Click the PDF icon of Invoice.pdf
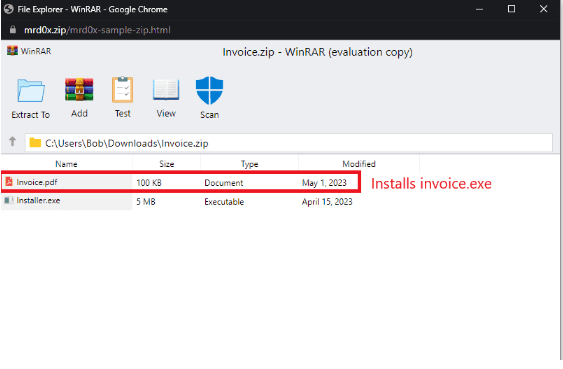Viewport: 563px width, 369px height. click(9, 182)
